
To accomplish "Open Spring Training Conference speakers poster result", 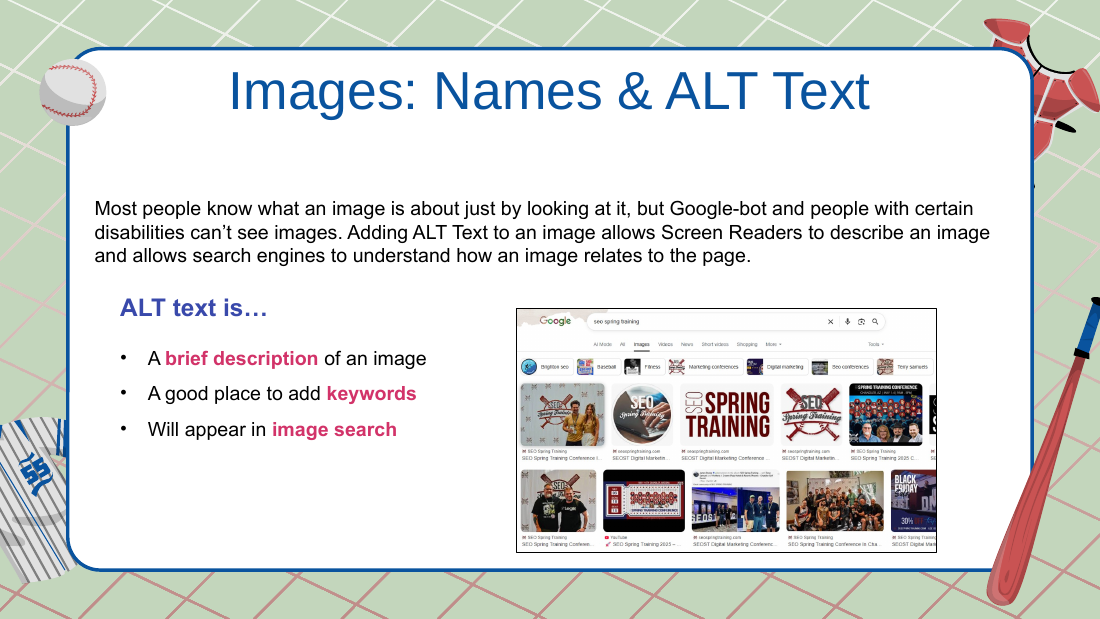I will (x=885, y=414).
